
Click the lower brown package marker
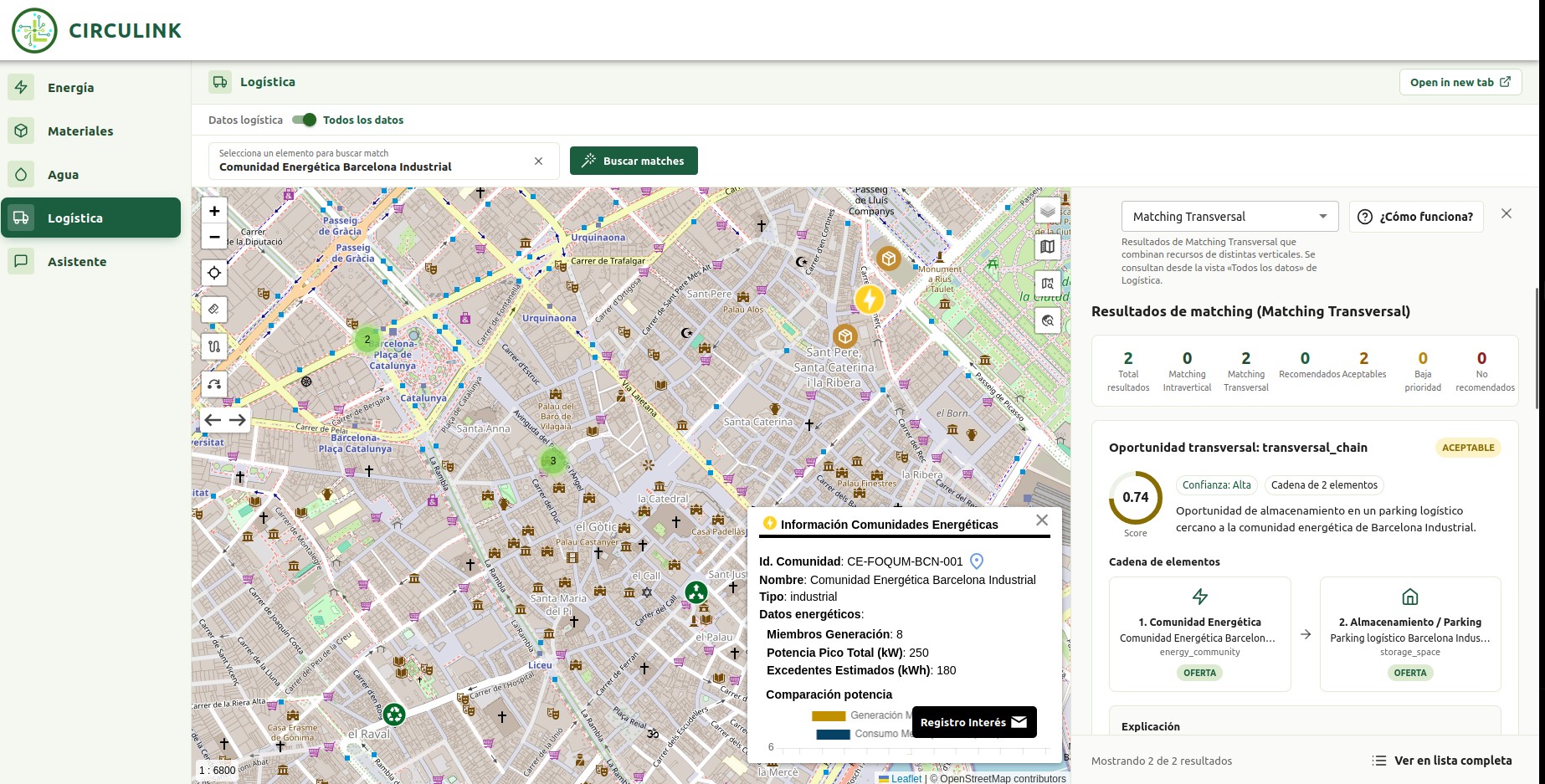[x=845, y=336]
